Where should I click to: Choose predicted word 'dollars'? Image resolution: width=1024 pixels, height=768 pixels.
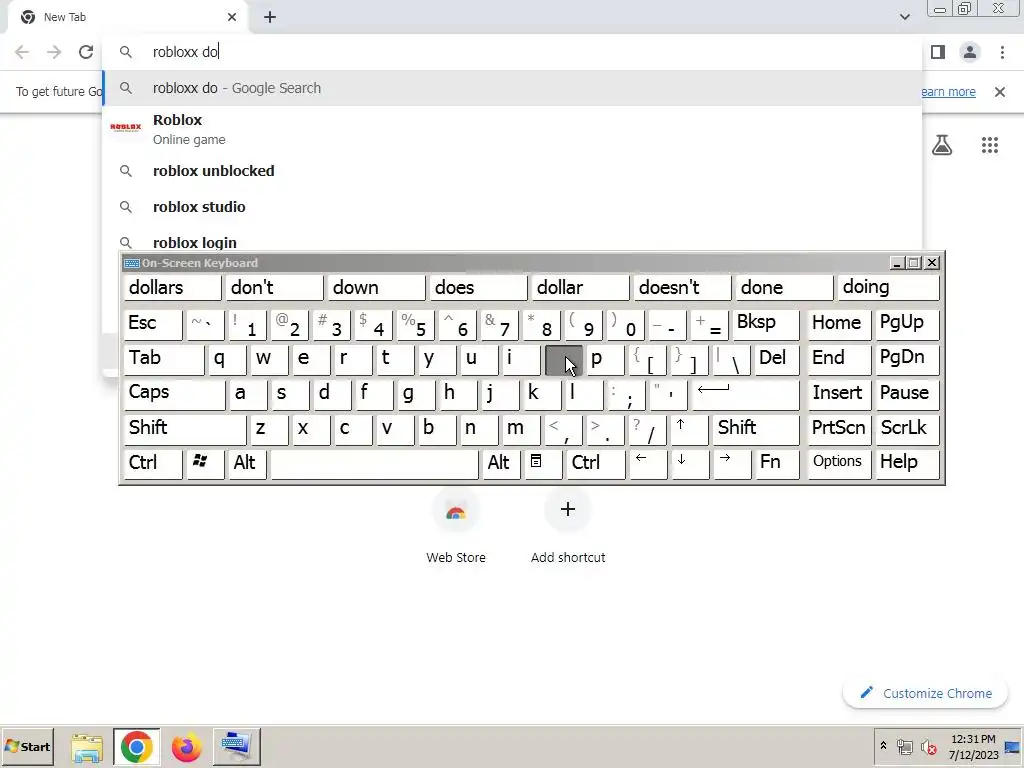[172, 287]
